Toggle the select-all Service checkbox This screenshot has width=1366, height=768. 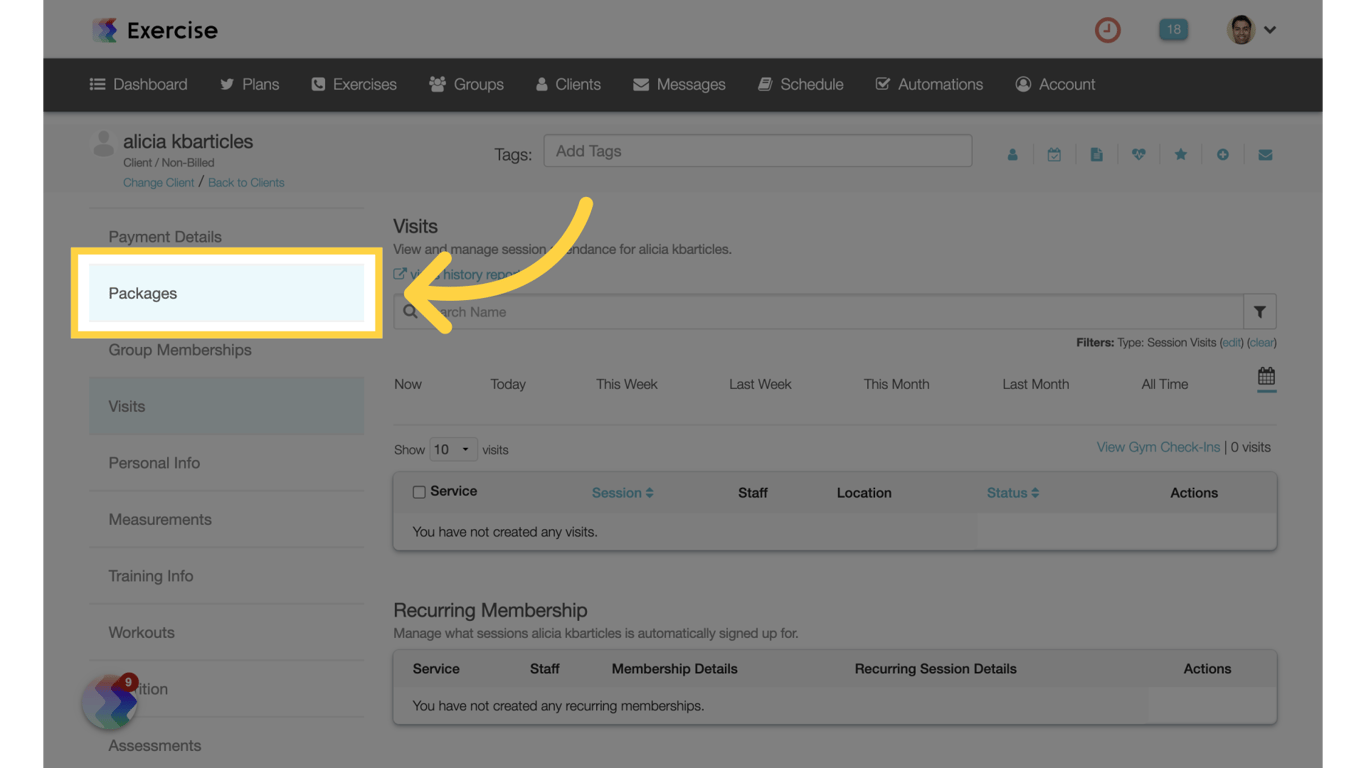tap(419, 492)
